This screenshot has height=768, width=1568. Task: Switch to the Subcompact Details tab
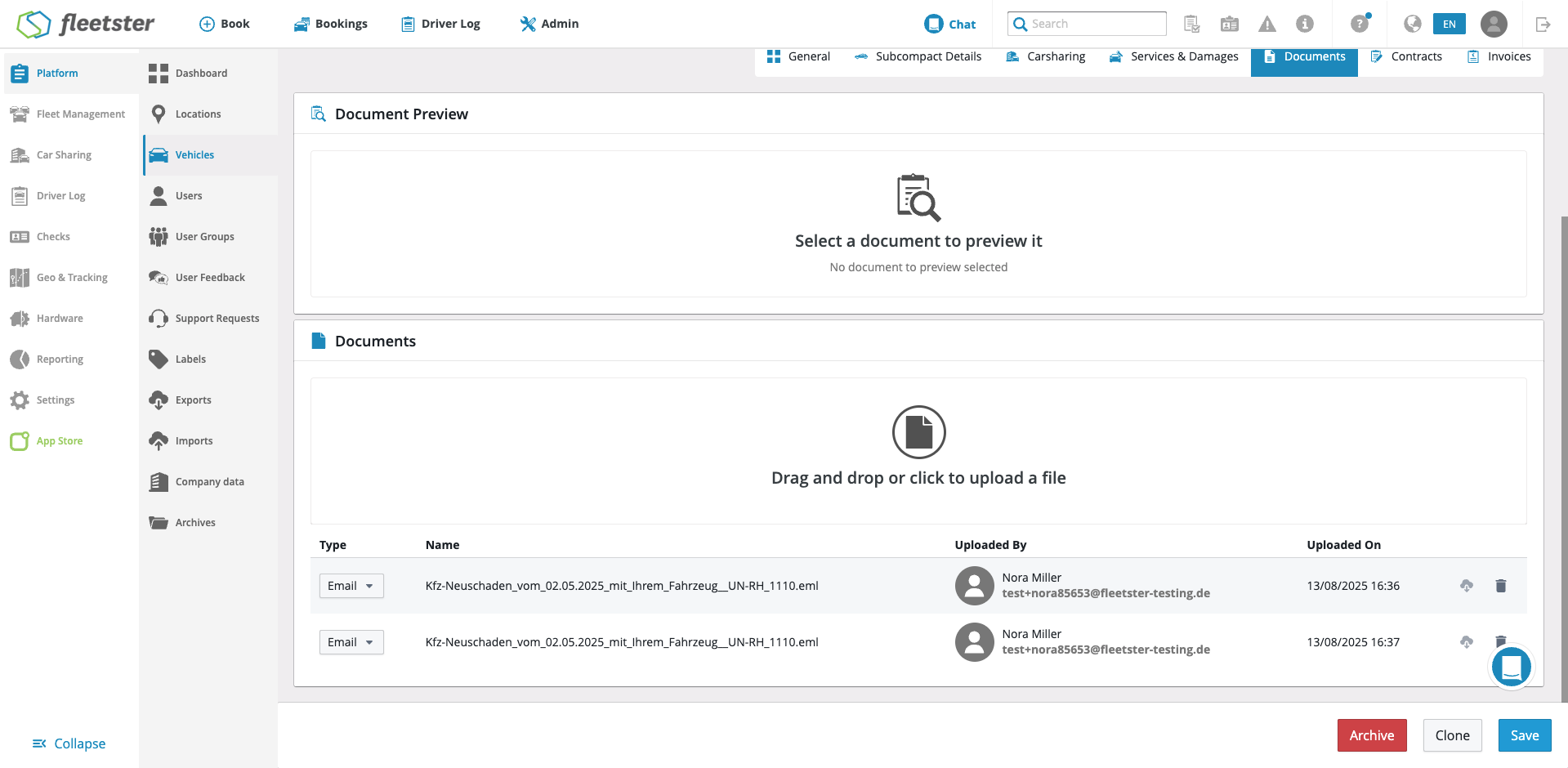[x=918, y=57]
